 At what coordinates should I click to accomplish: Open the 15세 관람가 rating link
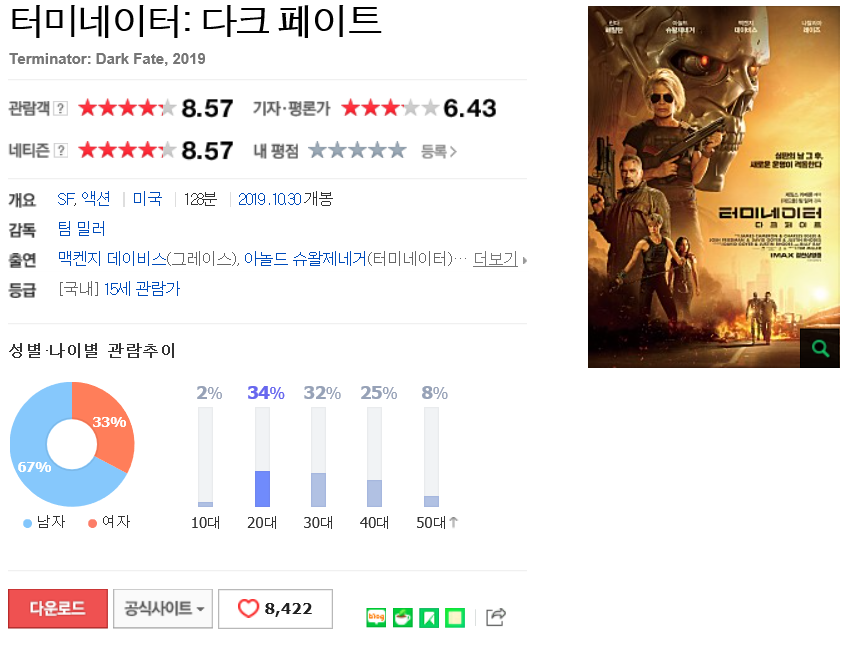click(142, 289)
